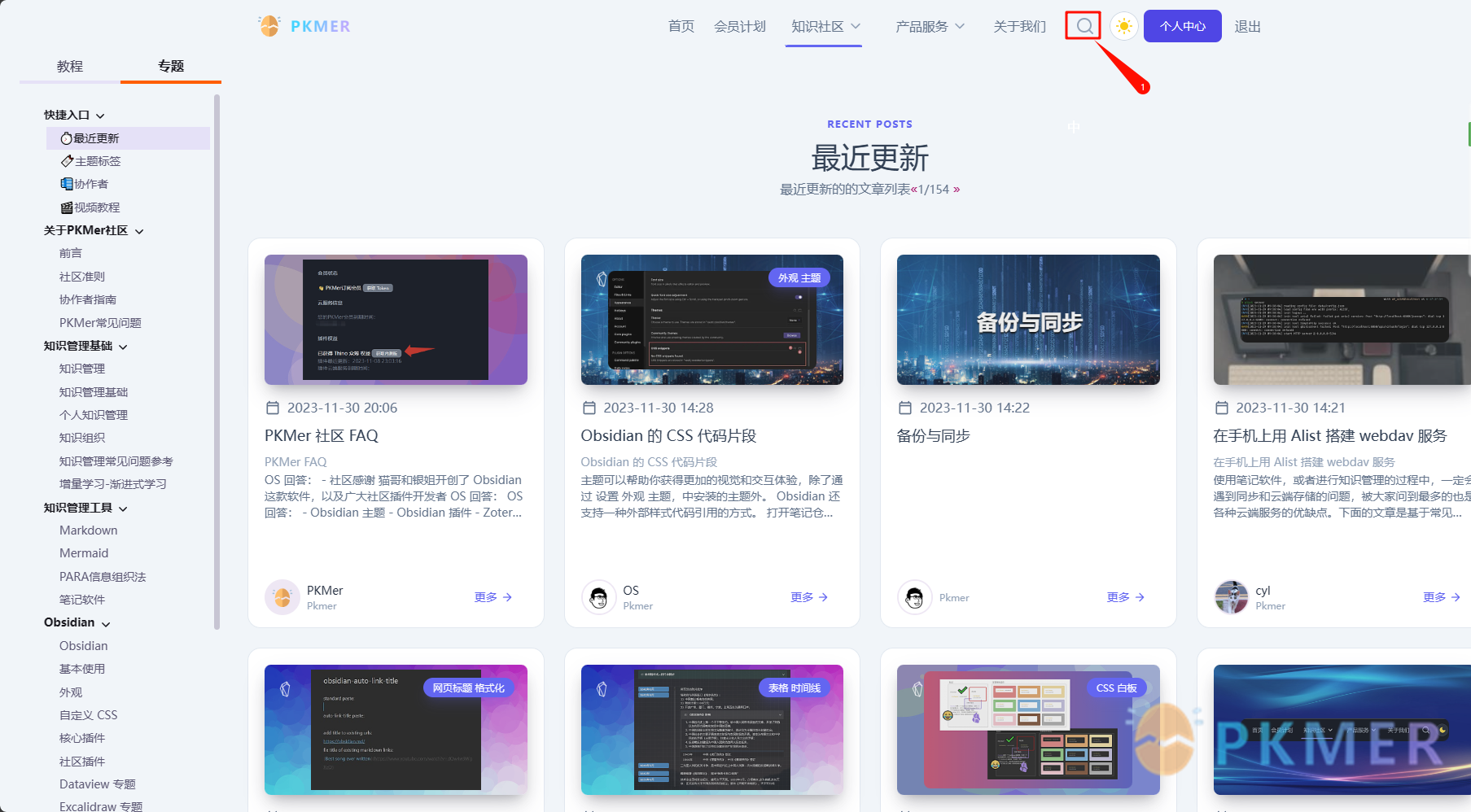Go to 首页 in top navigation
This screenshot has width=1471, height=812.
point(681,26)
